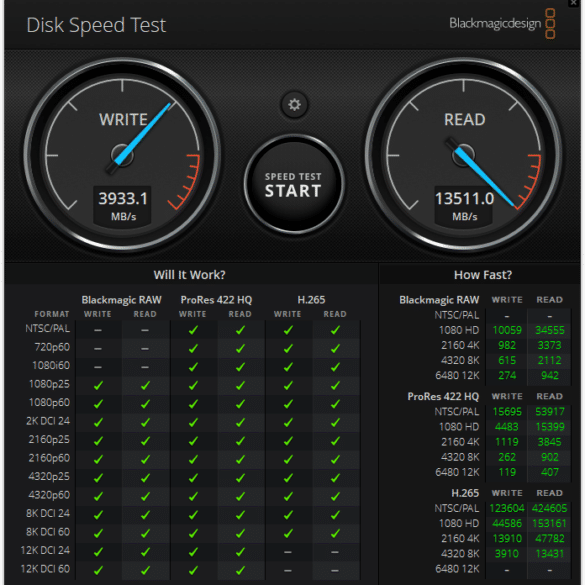The height and width of the screenshot is (585, 585).
Task: Click the 1080p60 format row label
Action: pyautogui.click(x=50, y=403)
